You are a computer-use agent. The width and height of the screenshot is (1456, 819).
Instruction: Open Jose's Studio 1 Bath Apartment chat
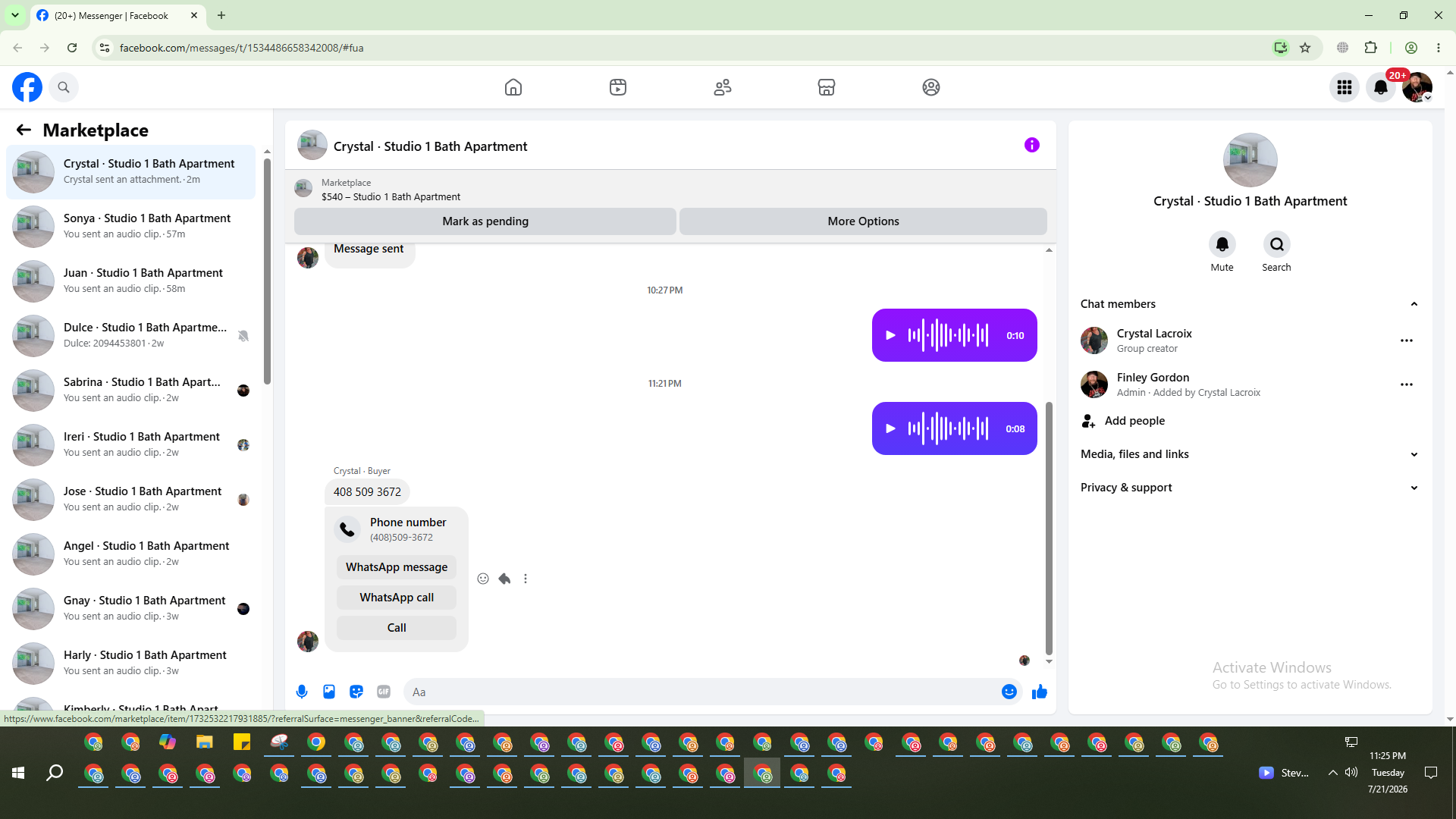pos(131,499)
